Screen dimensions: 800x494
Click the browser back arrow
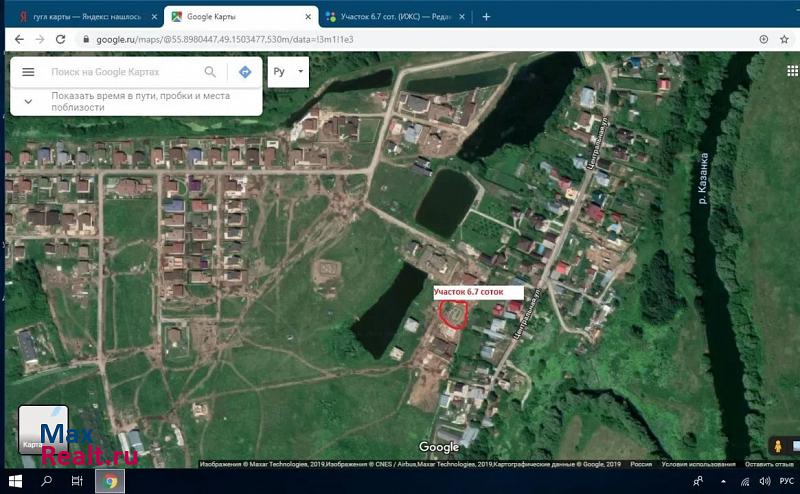[15, 39]
